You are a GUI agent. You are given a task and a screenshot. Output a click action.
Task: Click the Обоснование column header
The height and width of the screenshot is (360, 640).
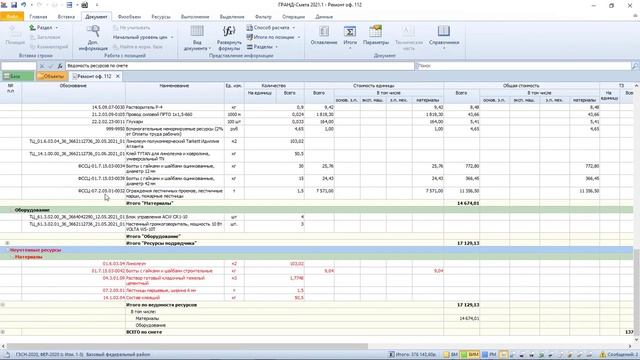pyautogui.click(x=73, y=86)
